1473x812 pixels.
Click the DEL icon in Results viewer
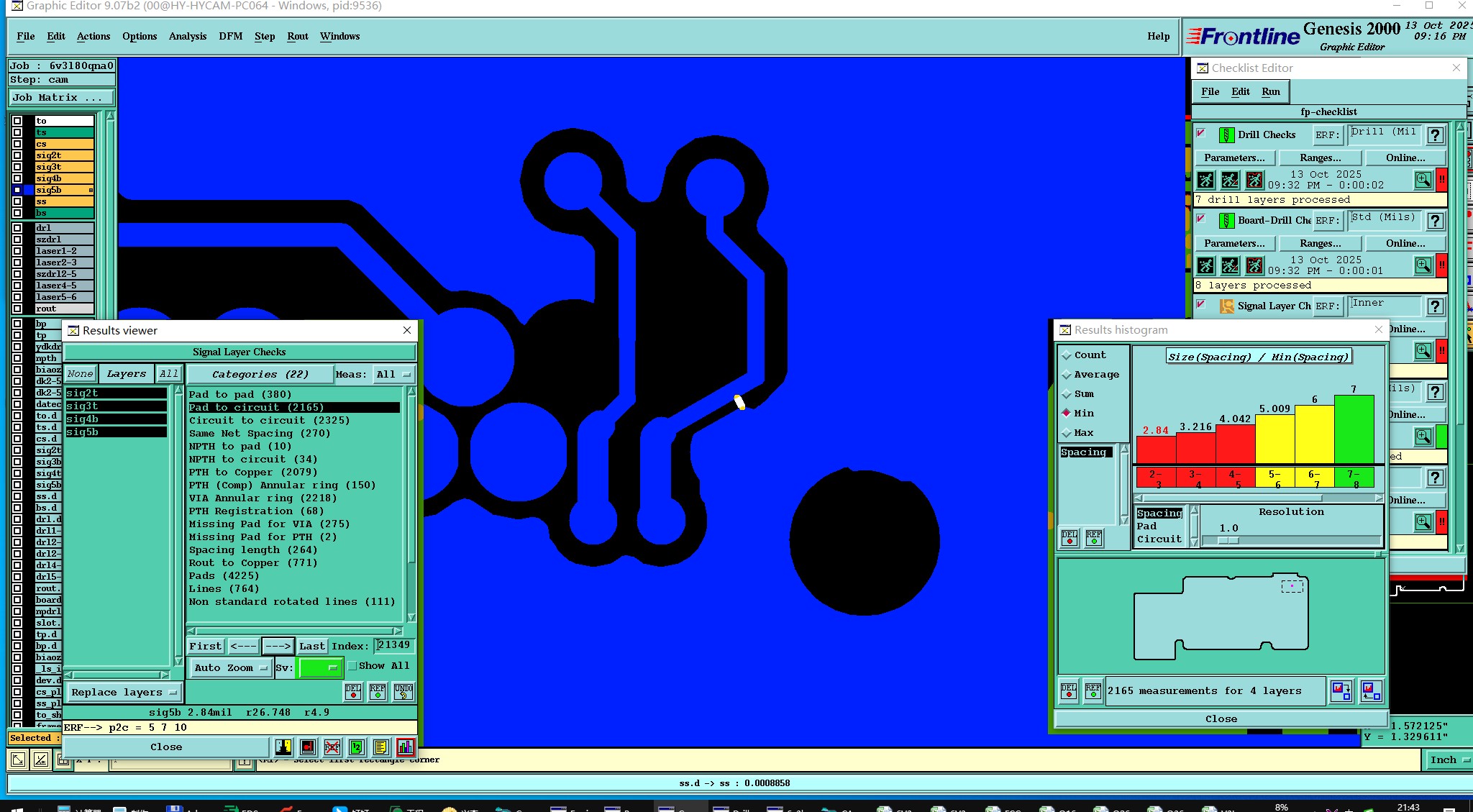point(353,691)
